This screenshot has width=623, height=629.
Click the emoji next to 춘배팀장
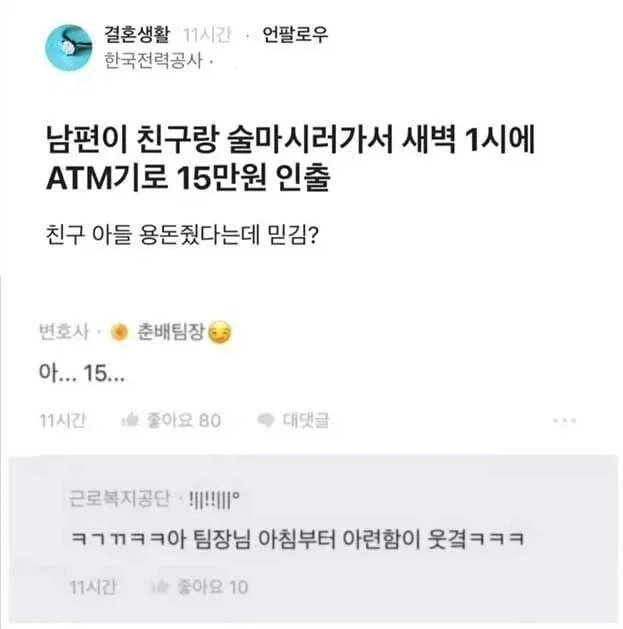(220, 332)
